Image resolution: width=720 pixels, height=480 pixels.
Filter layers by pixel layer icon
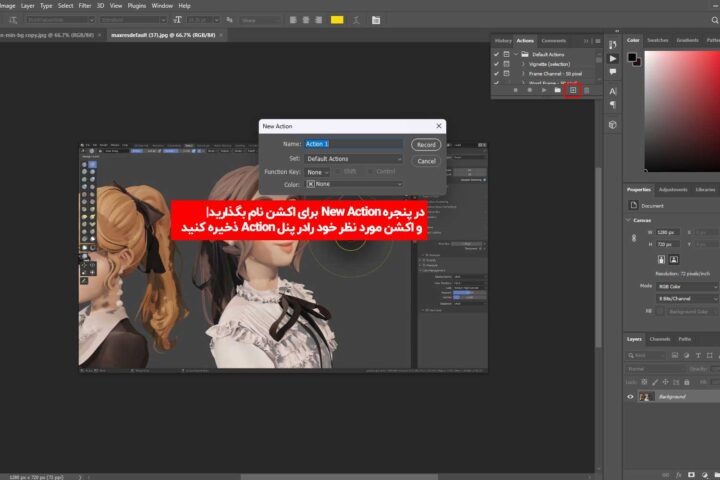pyautogui.click(x=675, y=356)
